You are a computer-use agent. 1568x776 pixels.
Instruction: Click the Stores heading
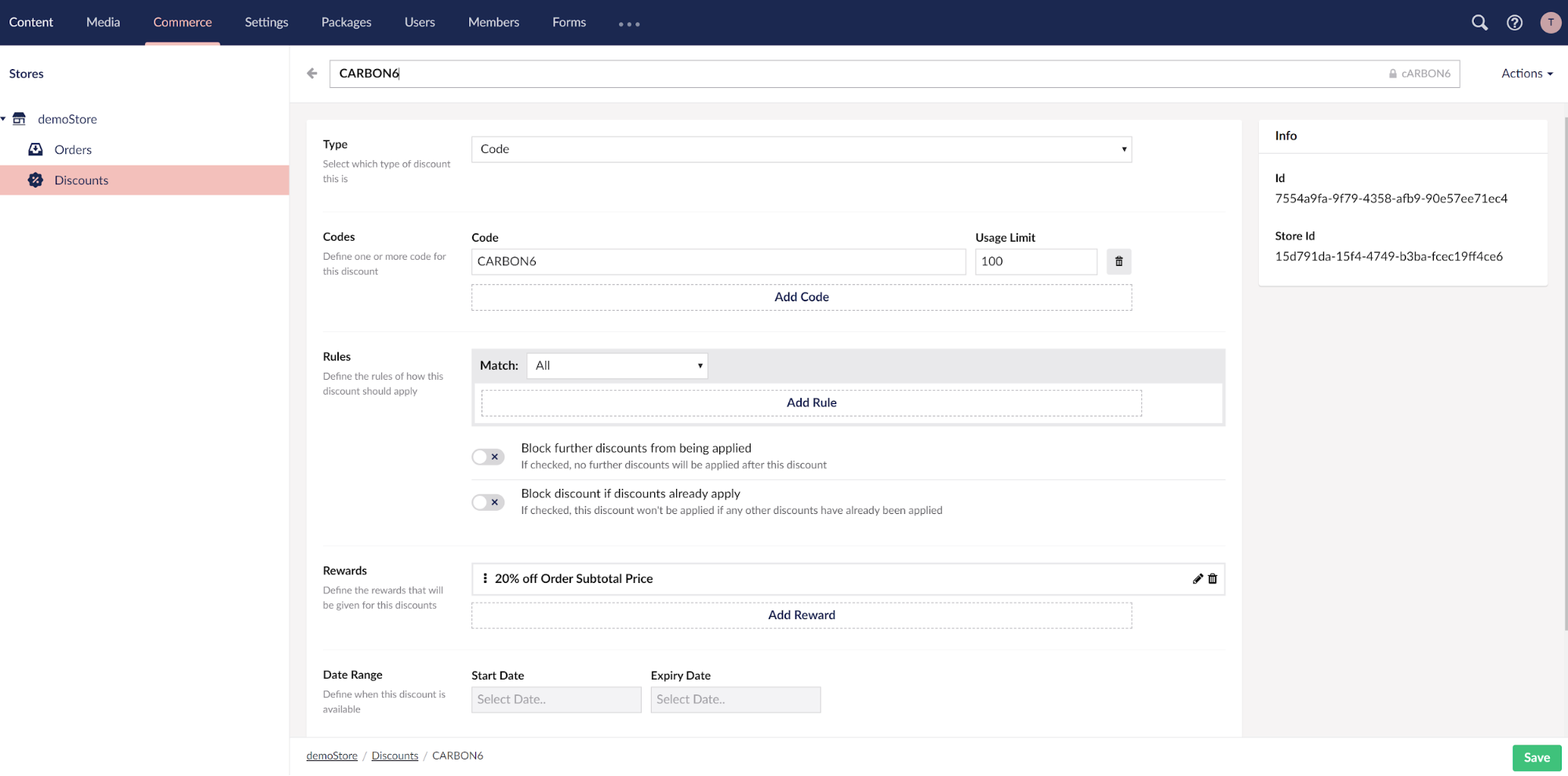(x=26, y=74)
